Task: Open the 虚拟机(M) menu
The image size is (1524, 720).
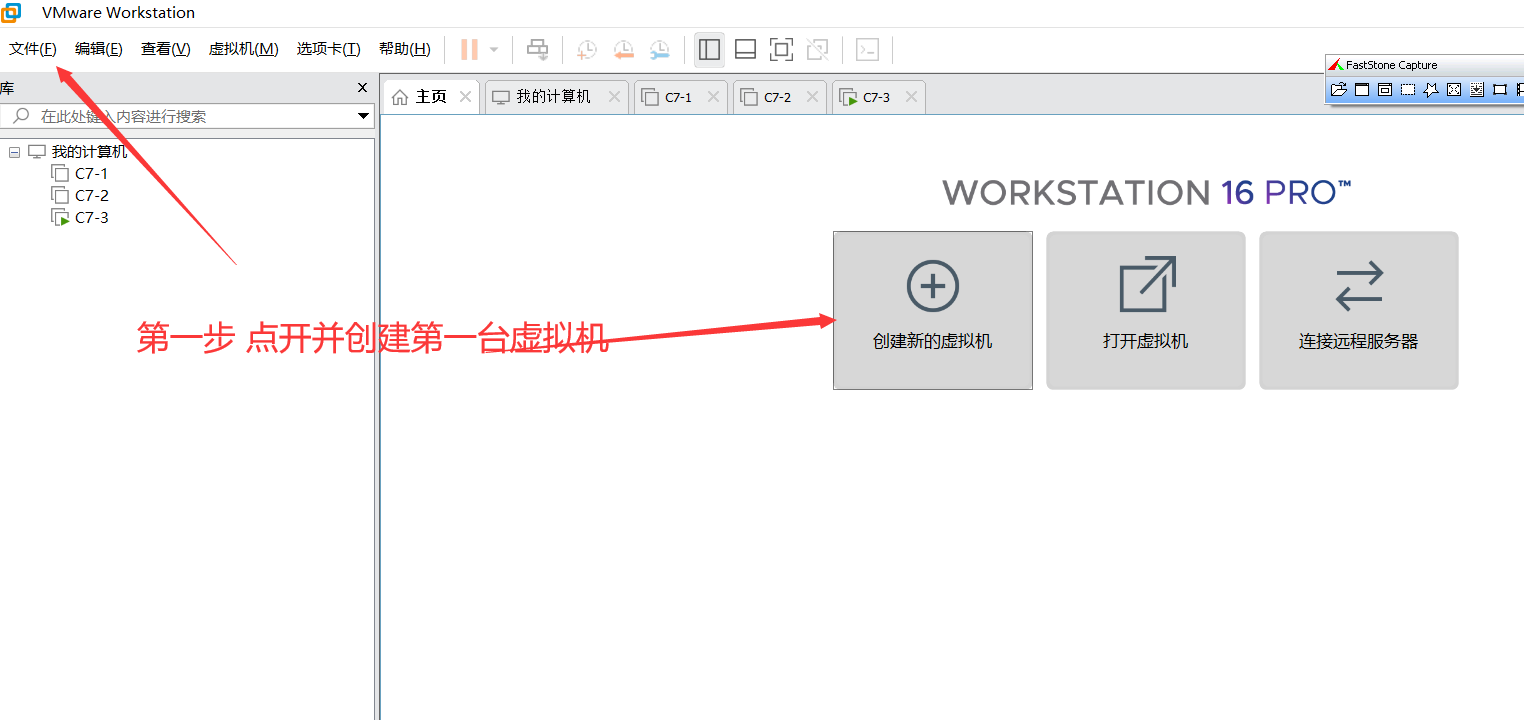Action: coord(244,49)
